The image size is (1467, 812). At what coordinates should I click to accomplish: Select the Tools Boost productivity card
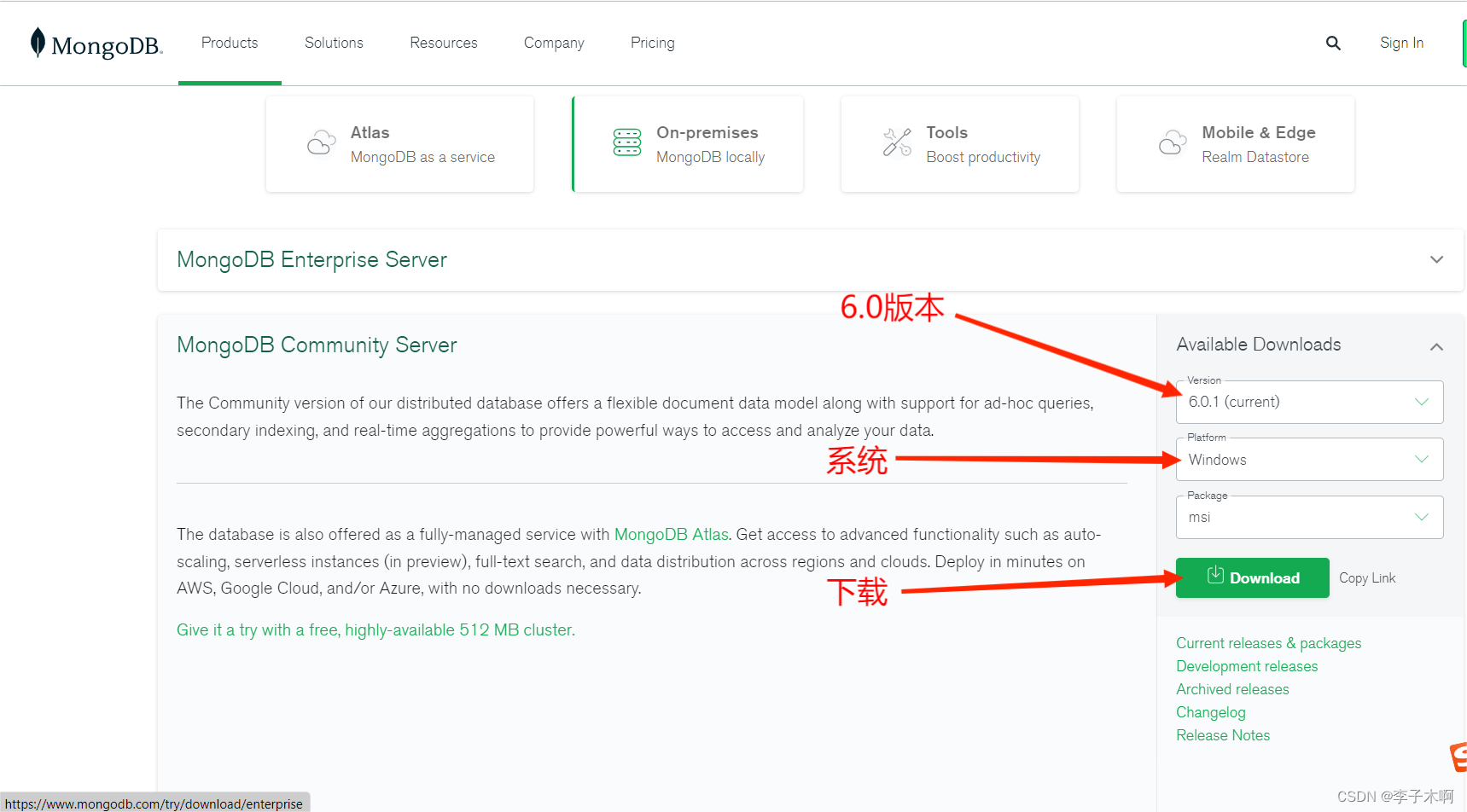[x=960, y=144]
